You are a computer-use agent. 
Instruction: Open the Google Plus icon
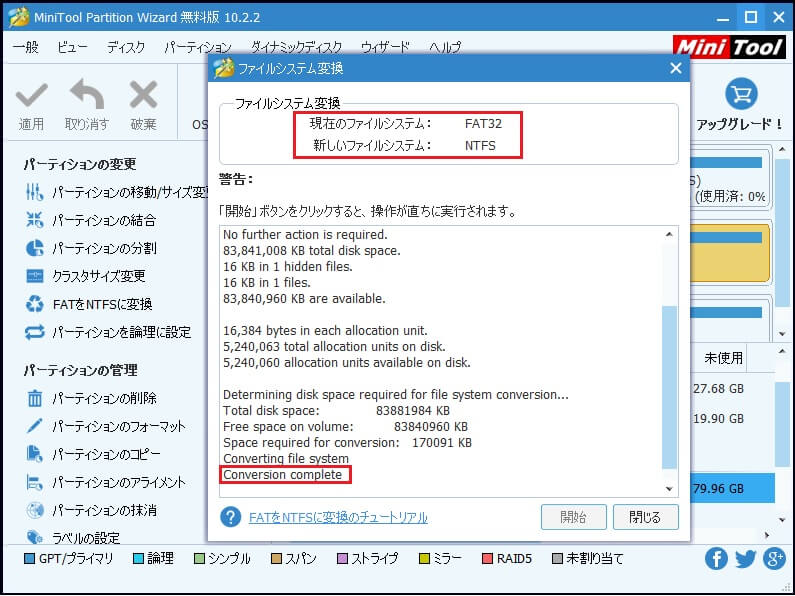[x=774, y=558]
